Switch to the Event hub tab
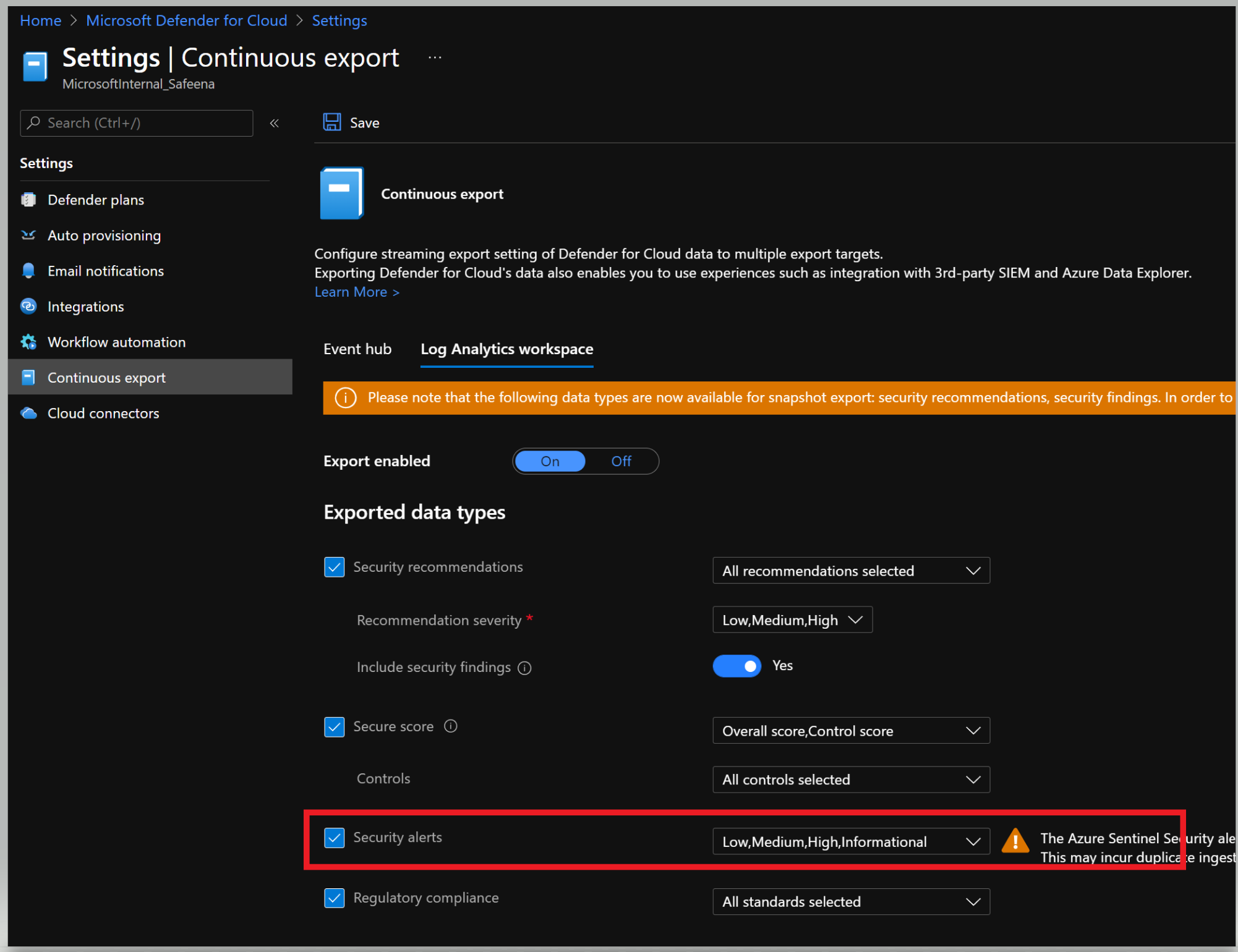The width and height of the screenshot is (1238, 952). point(357,349)
